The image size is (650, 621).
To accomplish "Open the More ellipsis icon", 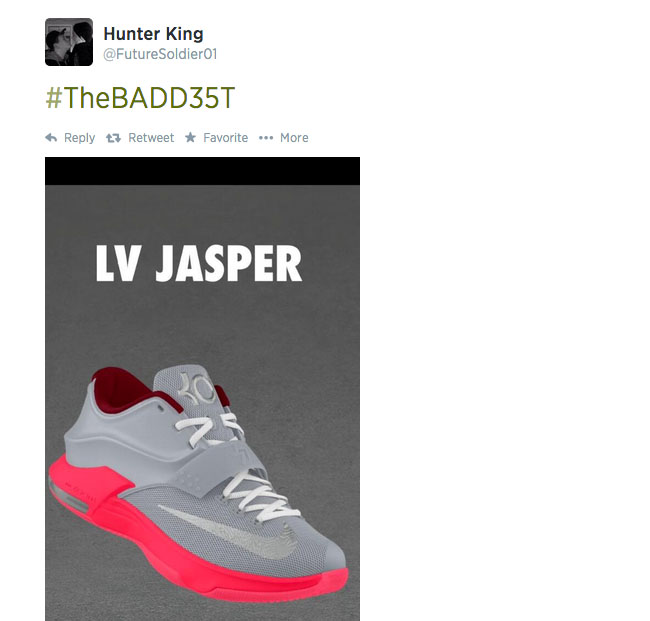I will tap(266, 138).
